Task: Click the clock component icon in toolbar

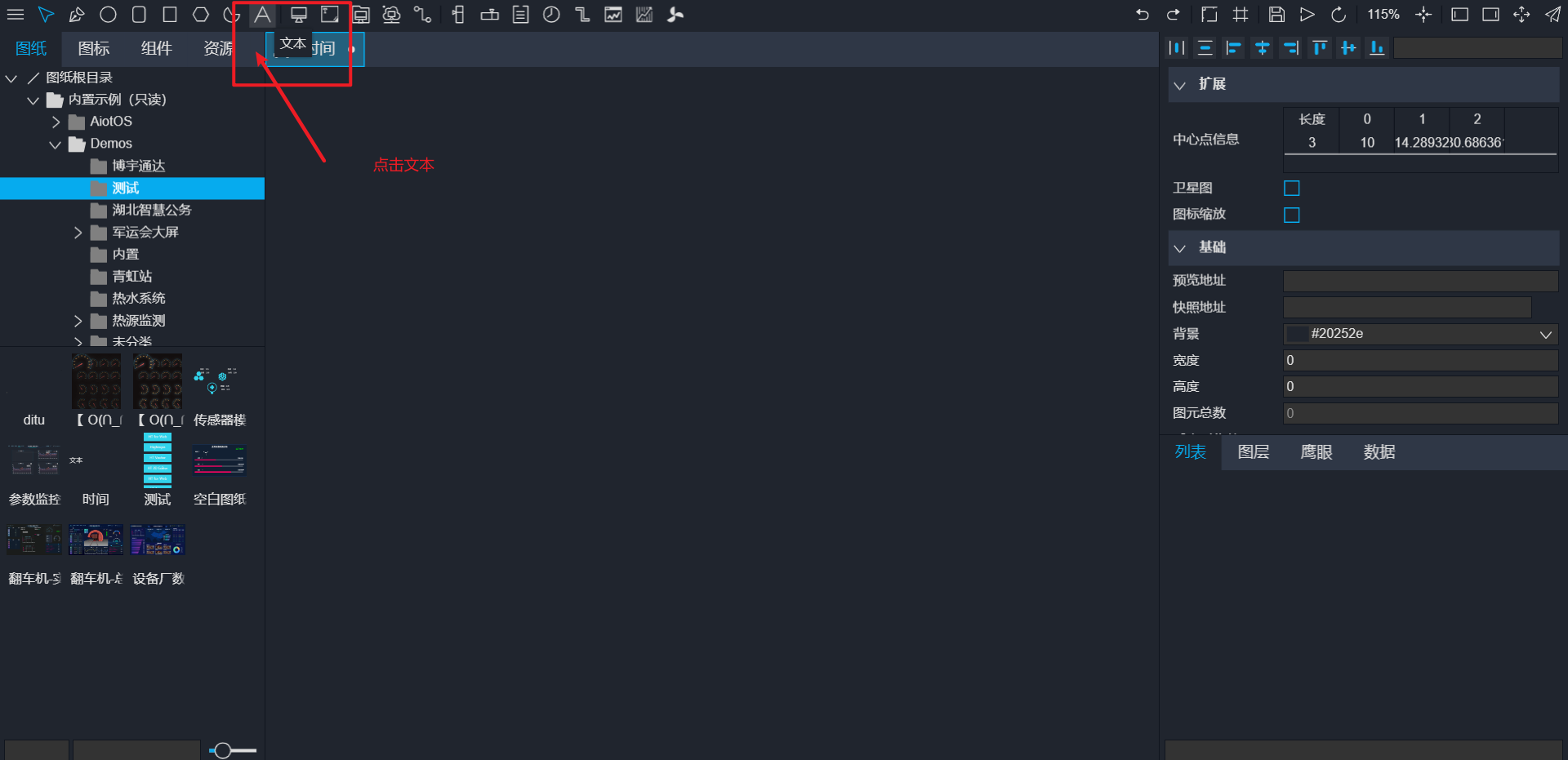Action: (551, 15)
